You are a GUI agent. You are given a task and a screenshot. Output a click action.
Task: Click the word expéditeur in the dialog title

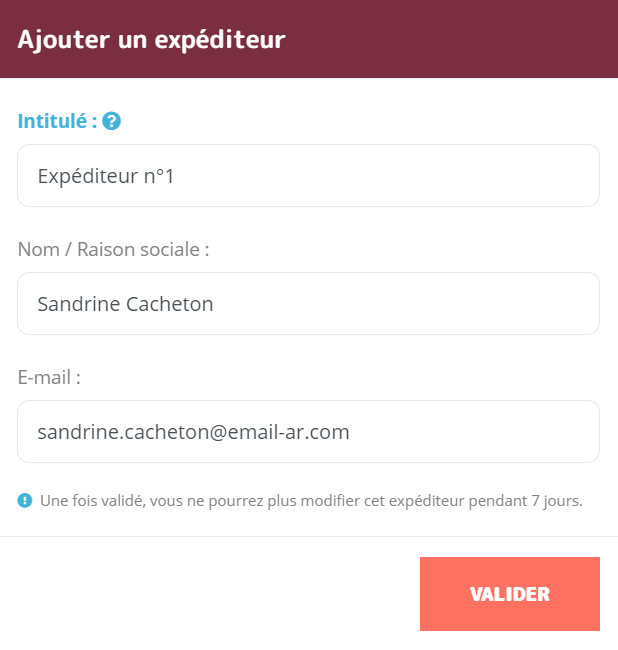(220, 41)
